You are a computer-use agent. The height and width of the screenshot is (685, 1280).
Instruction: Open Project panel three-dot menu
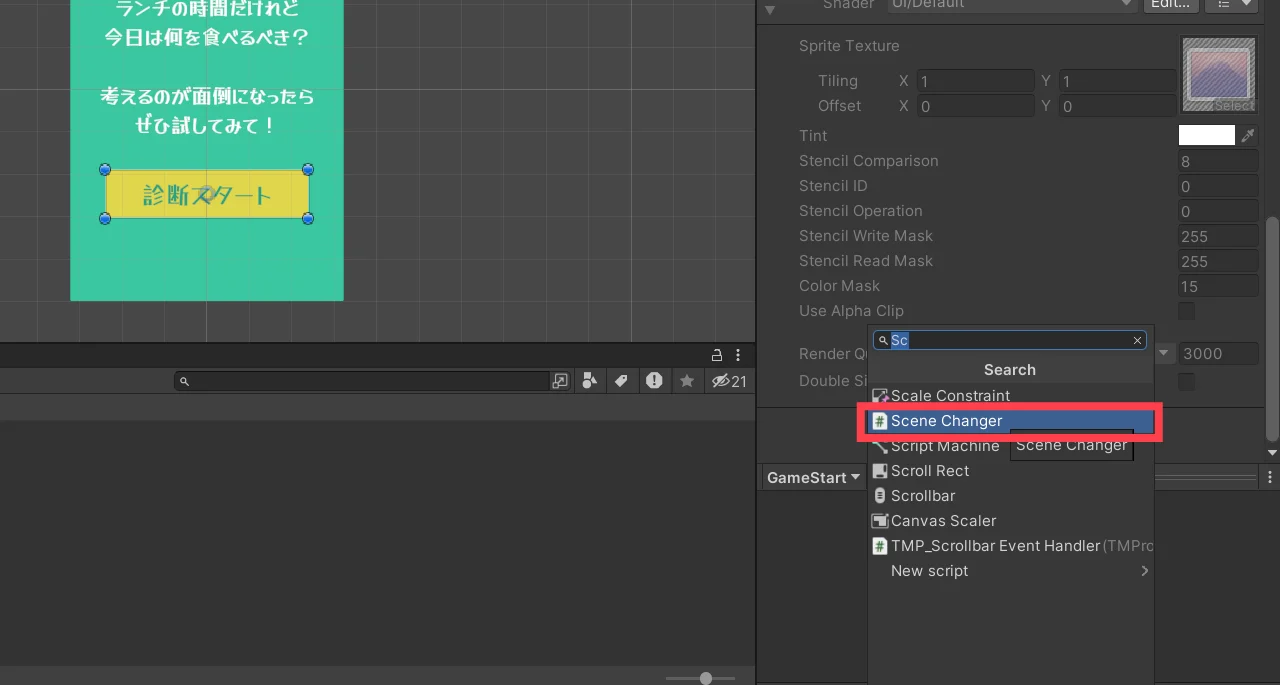pyautogui.click(x=738, y=355)
